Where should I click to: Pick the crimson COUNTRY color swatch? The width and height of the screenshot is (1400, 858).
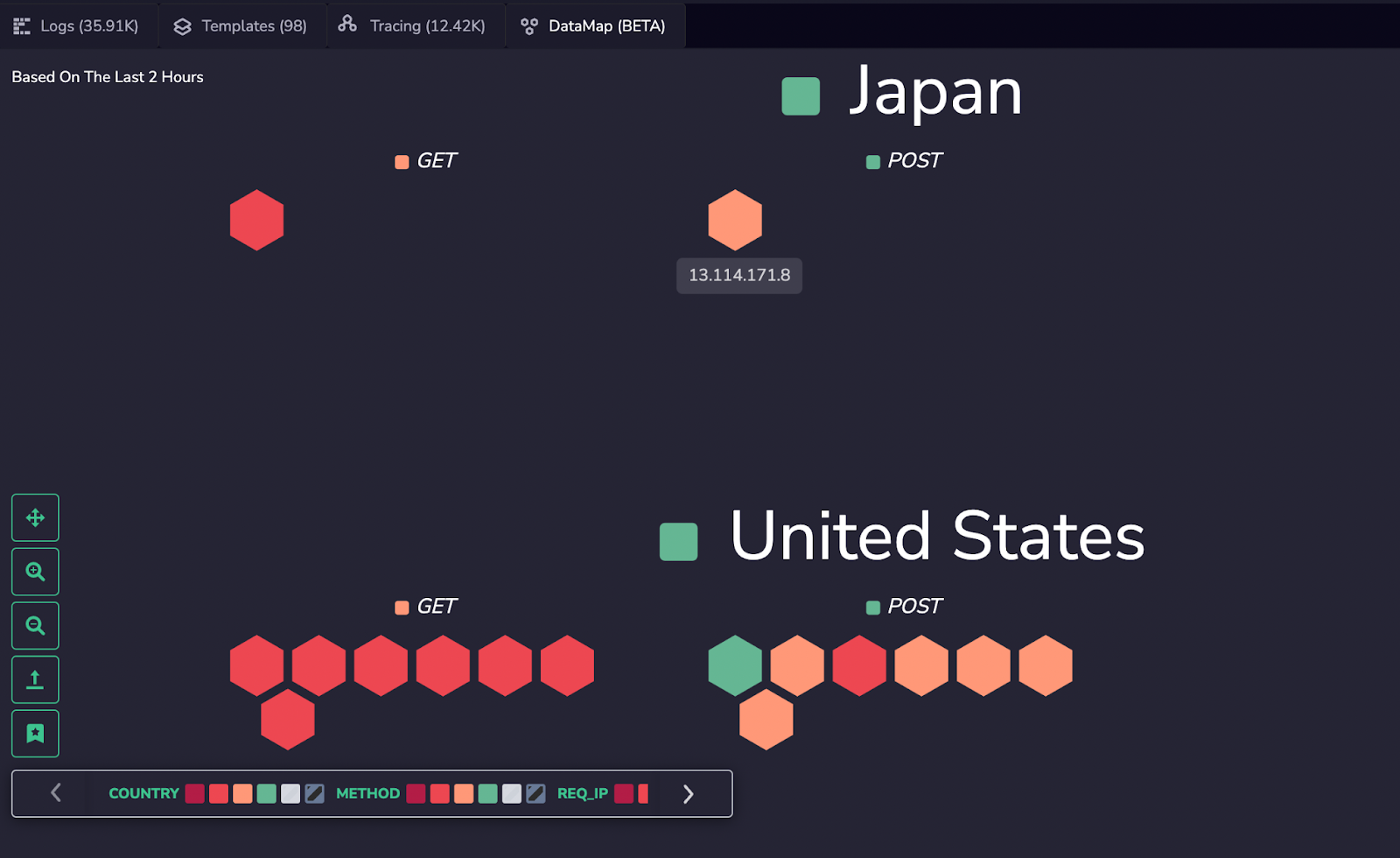[x=195, y=793]
